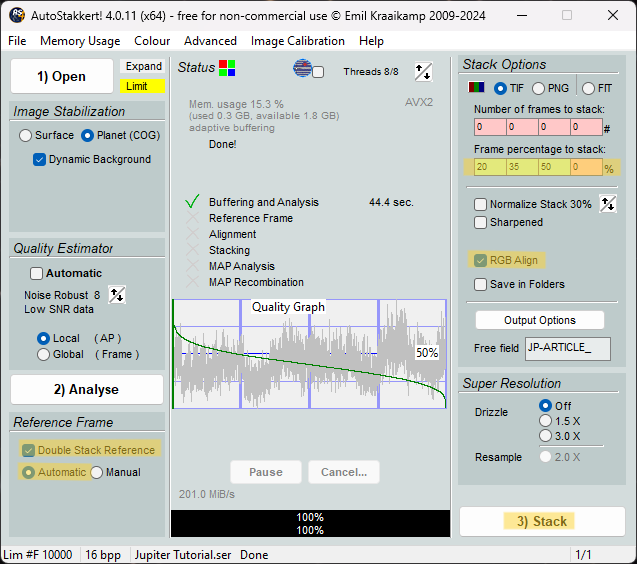Minimize the AutoStakkert window
Viewport: 637px width, 564px height.
click(x=522, y=15)
